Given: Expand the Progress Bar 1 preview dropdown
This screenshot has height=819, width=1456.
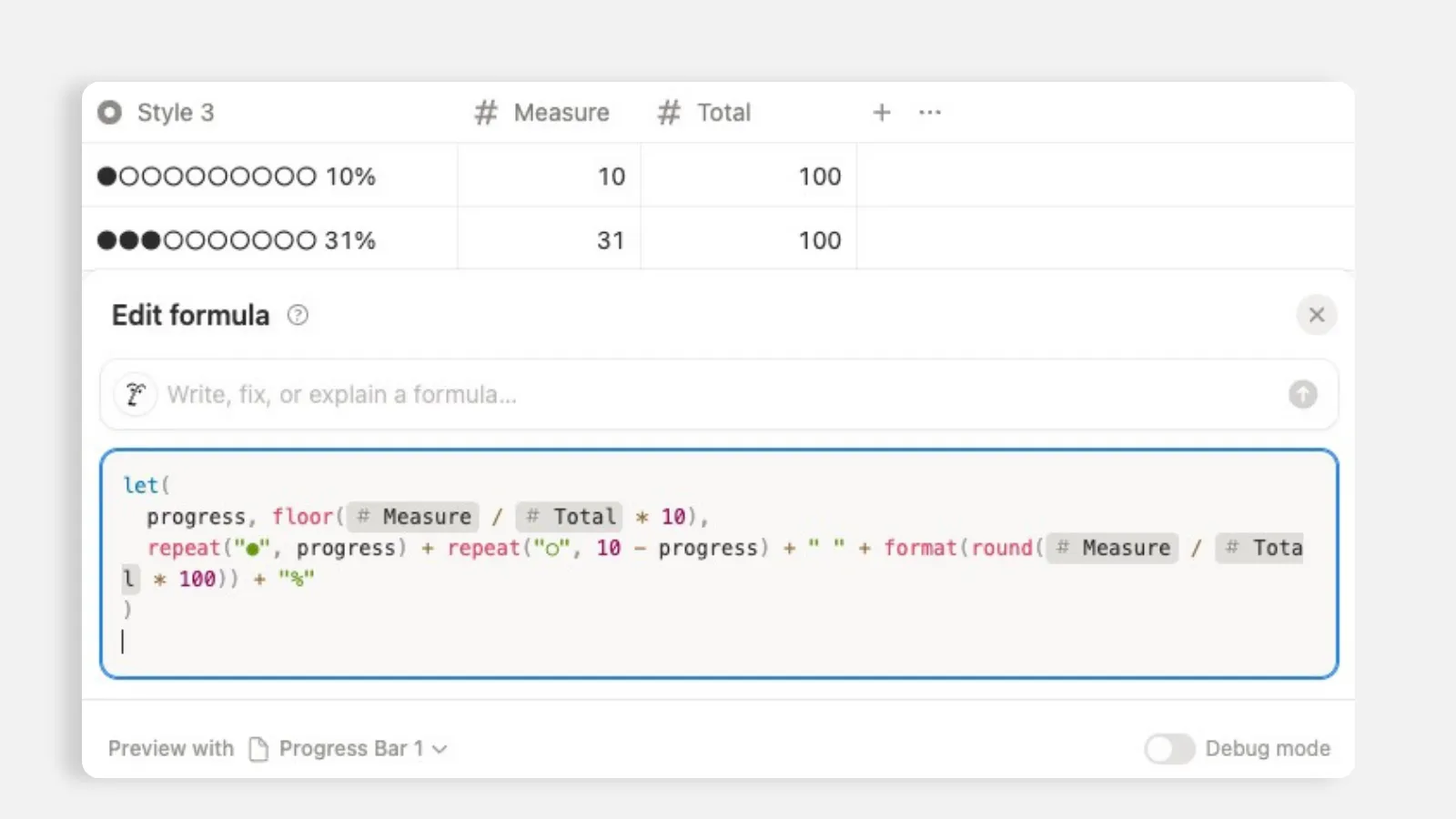Looking at the screenshot, I should pyautogui.click(x=440, y=749).
